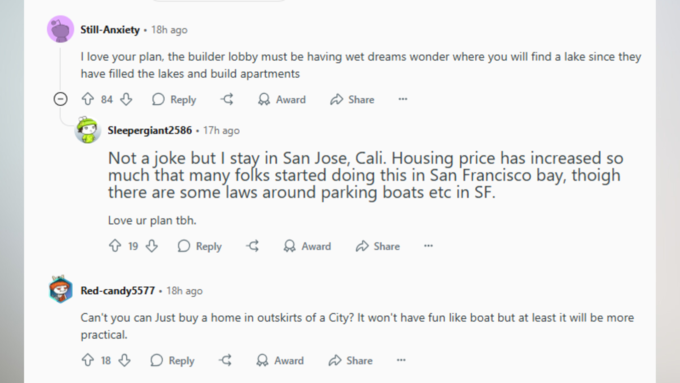This screenshot has height=383, width=680.
Task: Reply to Still-Anxiety's comment
Action: (174, 99)
